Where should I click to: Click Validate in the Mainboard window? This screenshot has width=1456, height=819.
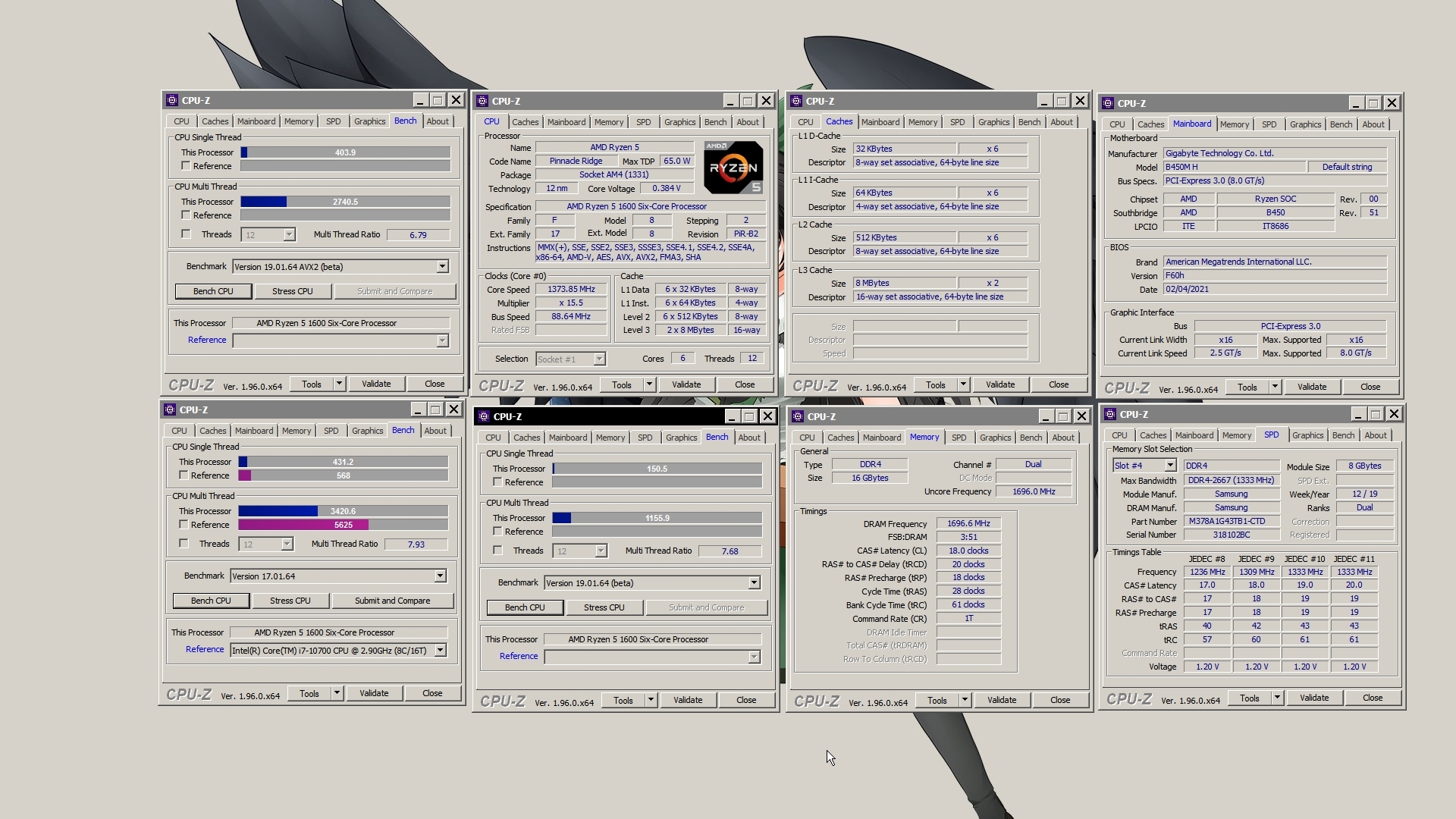pos(1311,387)
